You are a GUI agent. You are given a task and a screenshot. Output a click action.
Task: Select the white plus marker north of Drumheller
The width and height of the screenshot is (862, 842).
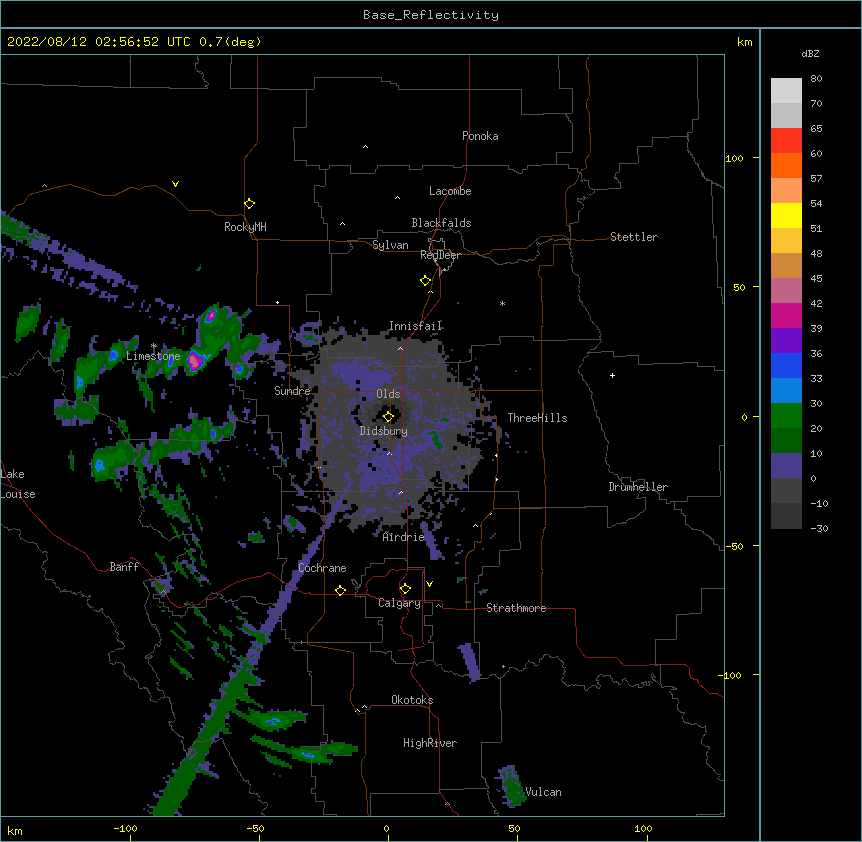click(612, 375)
